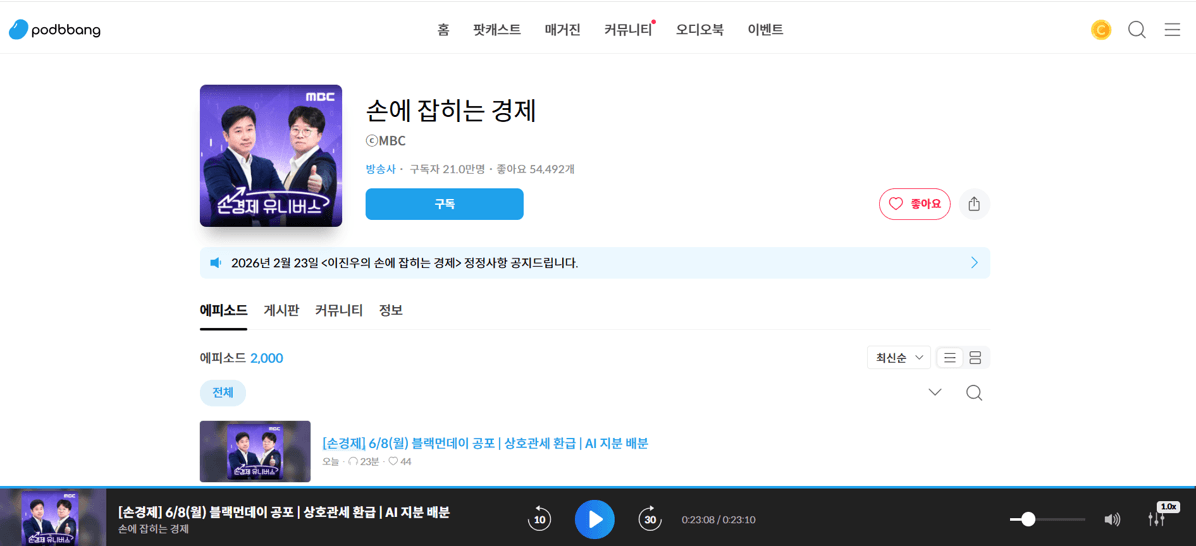The image size is (1196, 546).
Task: Toggle the 좋아요 like button
Action: click(x=915, y=204)
